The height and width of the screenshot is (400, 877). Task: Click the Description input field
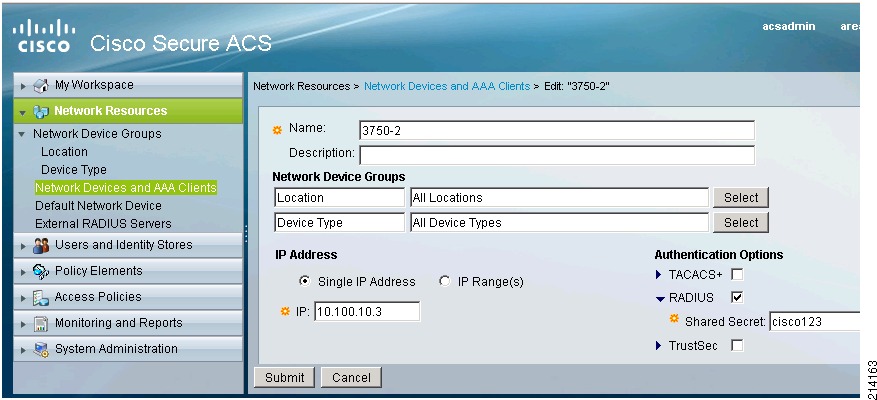point(557,155)
